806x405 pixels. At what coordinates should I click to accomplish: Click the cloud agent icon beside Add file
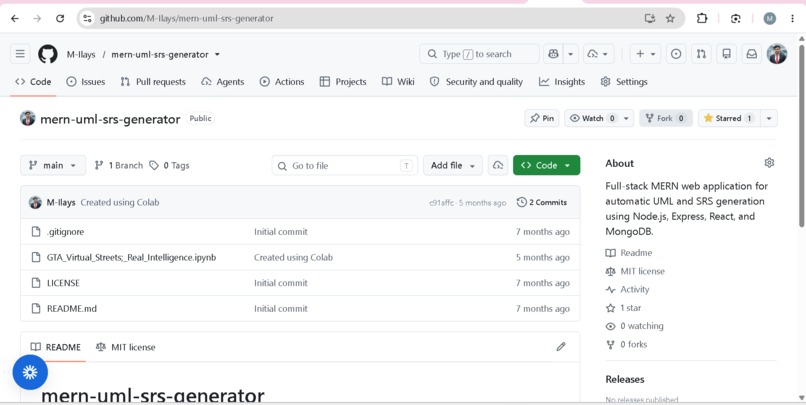(498, 165)
